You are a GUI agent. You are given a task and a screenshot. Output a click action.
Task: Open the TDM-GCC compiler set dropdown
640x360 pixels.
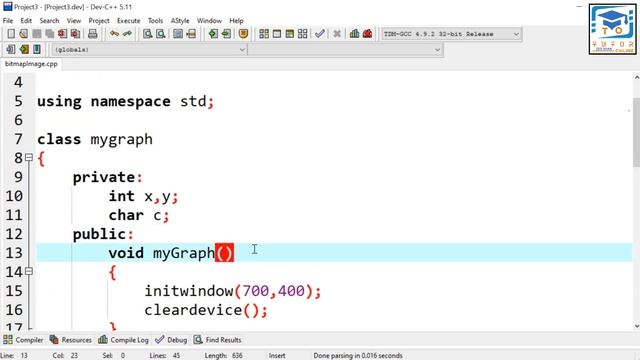coord(451,34)
